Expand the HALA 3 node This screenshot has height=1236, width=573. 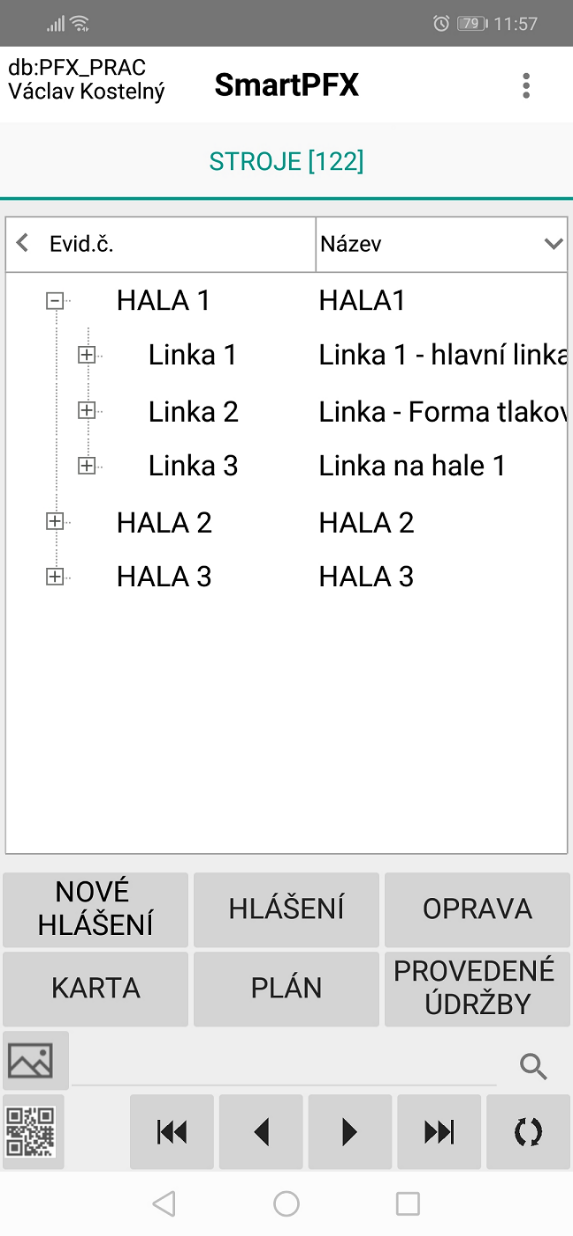[x=55, y=576]
